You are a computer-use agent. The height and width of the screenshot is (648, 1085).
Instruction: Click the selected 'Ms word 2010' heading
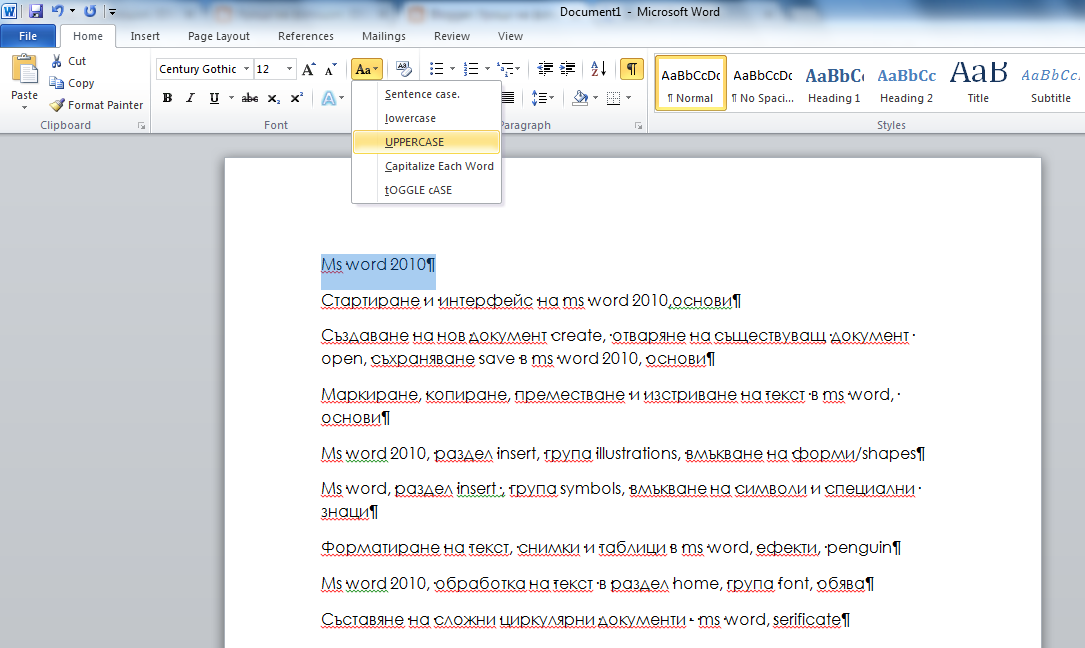tap(378, 265)
